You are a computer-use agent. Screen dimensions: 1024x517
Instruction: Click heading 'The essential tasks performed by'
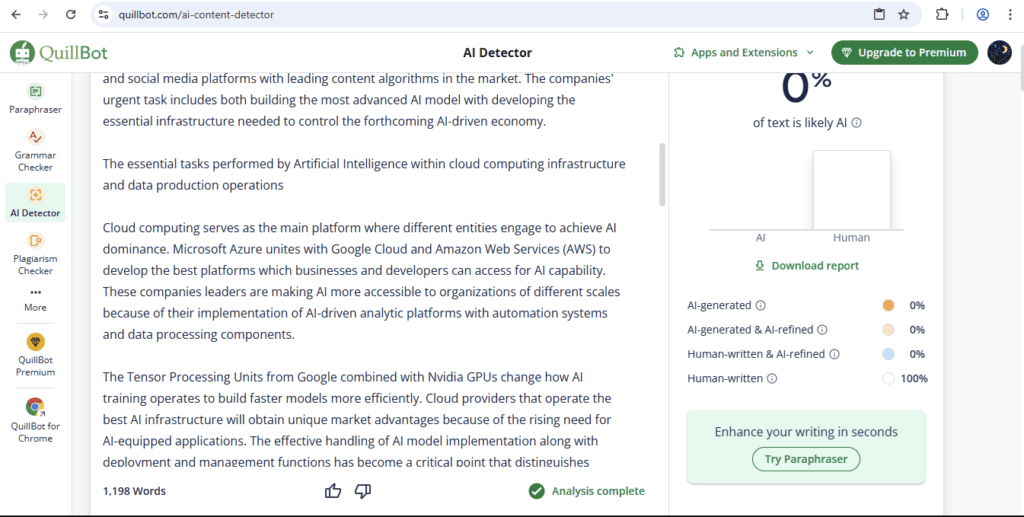364,174
